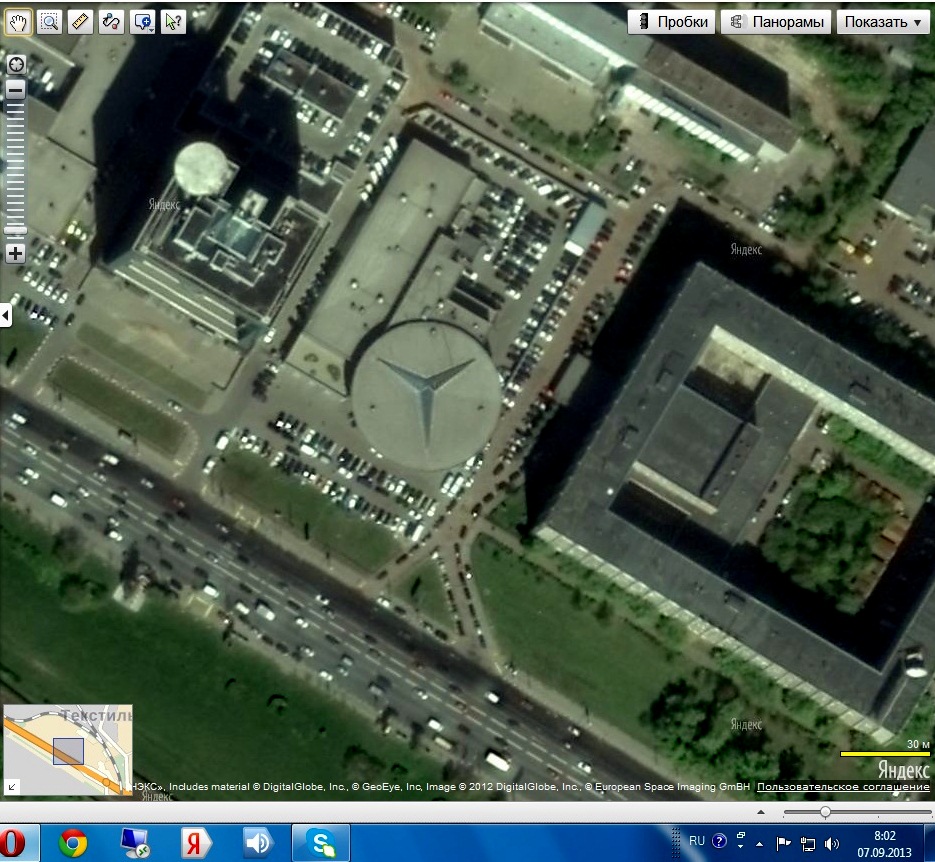Viewport: 935px width, 862px height.
Task: Click the Яндекс logo on the map
Action: 903,770
